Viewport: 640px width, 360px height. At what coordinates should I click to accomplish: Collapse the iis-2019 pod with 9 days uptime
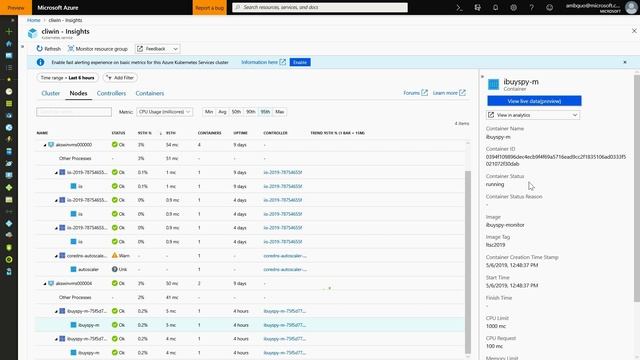tap(56, 173)
